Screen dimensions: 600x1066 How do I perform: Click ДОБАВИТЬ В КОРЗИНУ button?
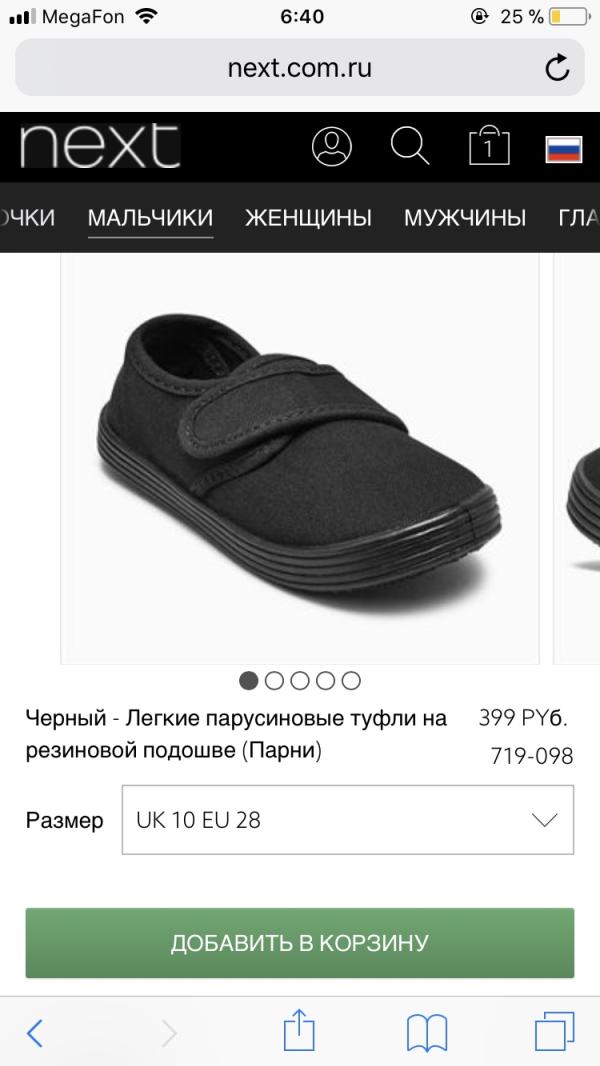pyautogui.click(x=300, y=943)
